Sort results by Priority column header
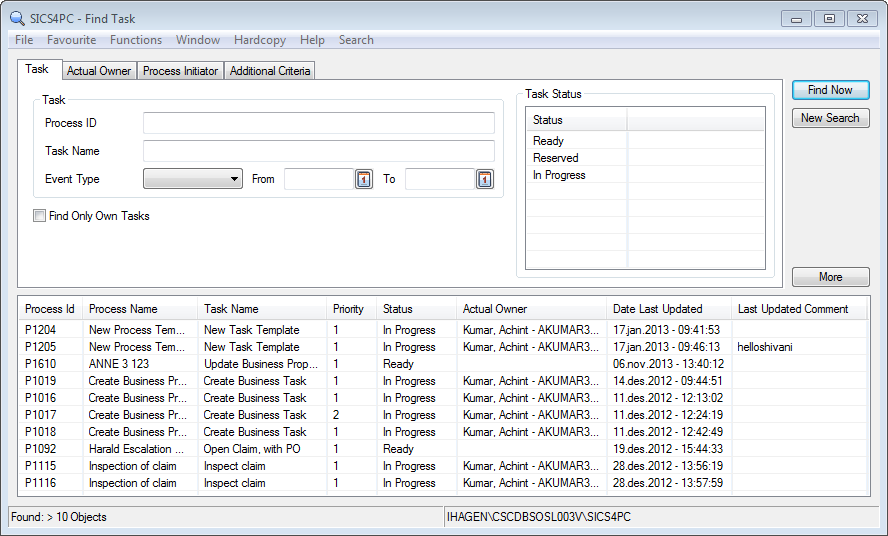Image resolution: width=888 pixels, height=536 pixels. click(x=351, y=309)
